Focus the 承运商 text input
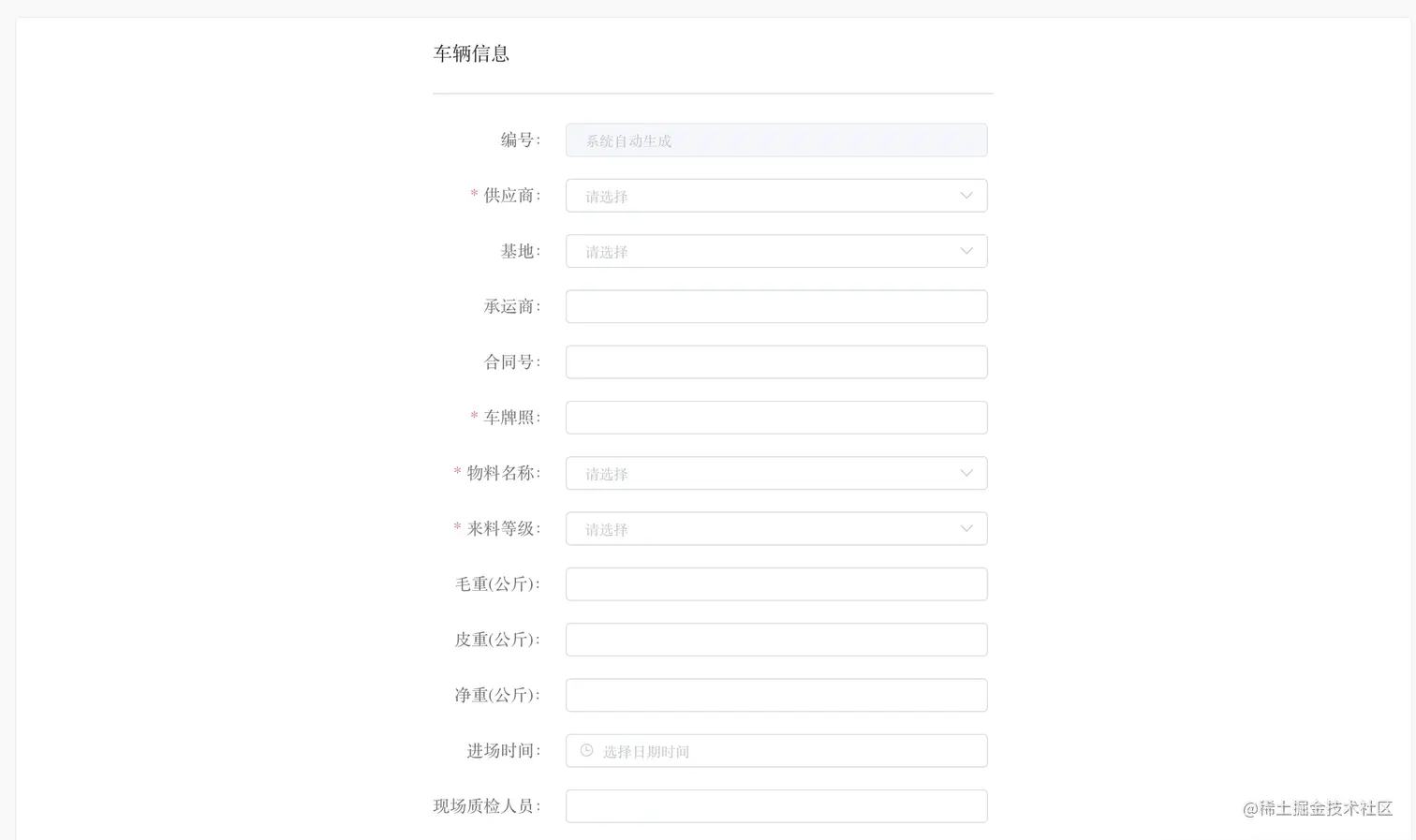The image size is (1416, 840). point(775,306)
